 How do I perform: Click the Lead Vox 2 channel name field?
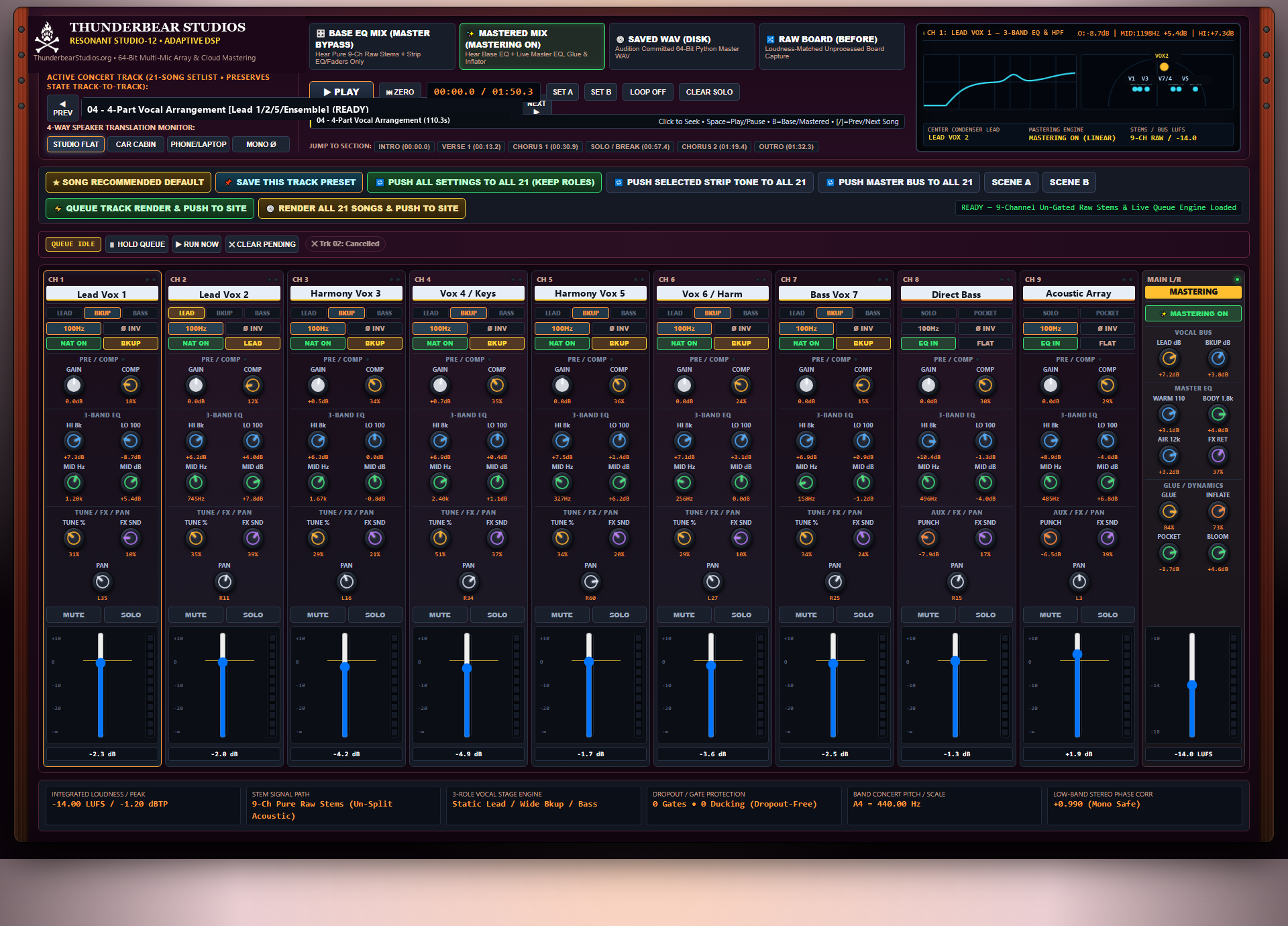pos(224,294)
